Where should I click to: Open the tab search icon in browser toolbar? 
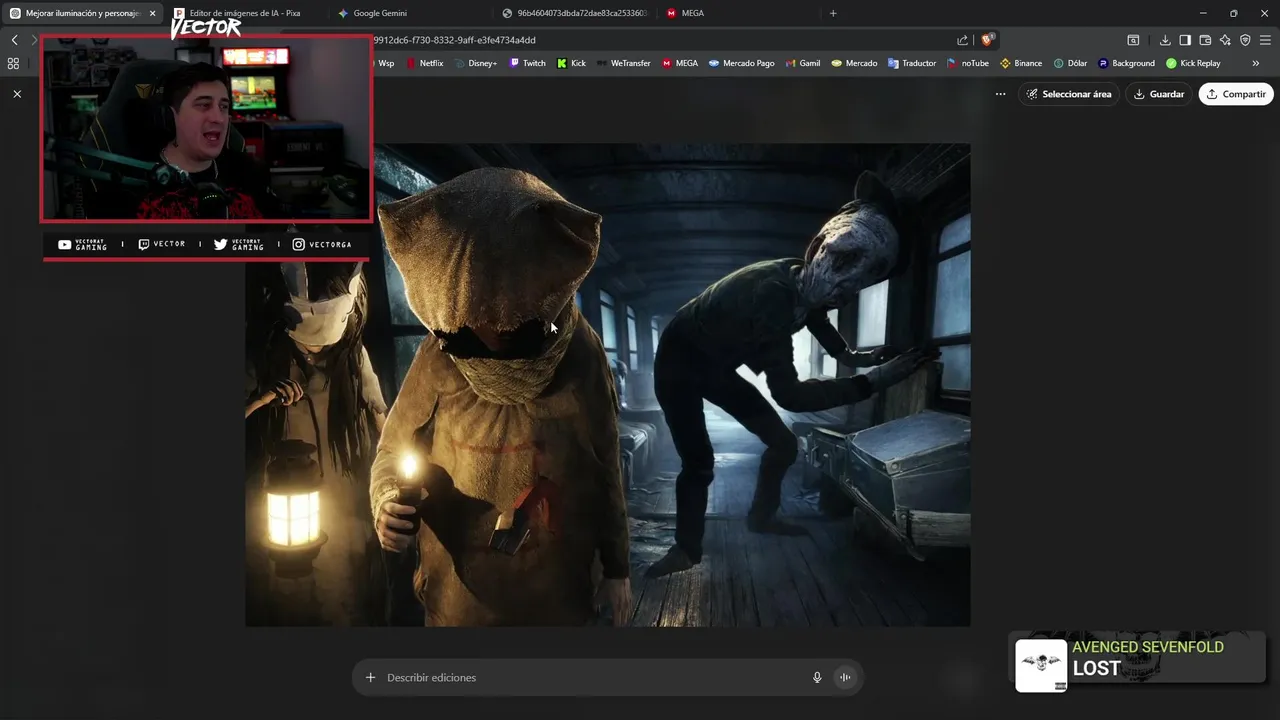tap(1133, 40)
